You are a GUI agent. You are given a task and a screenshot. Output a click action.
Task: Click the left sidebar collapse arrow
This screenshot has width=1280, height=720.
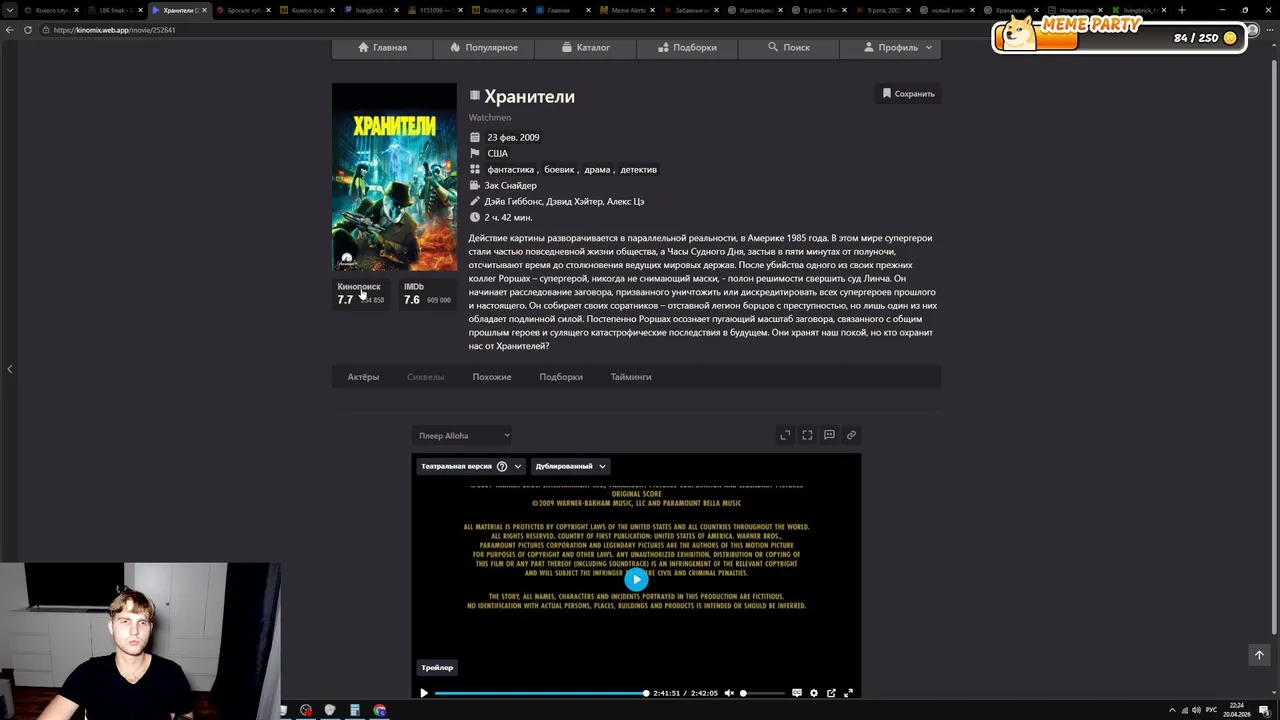coord(10,369)
